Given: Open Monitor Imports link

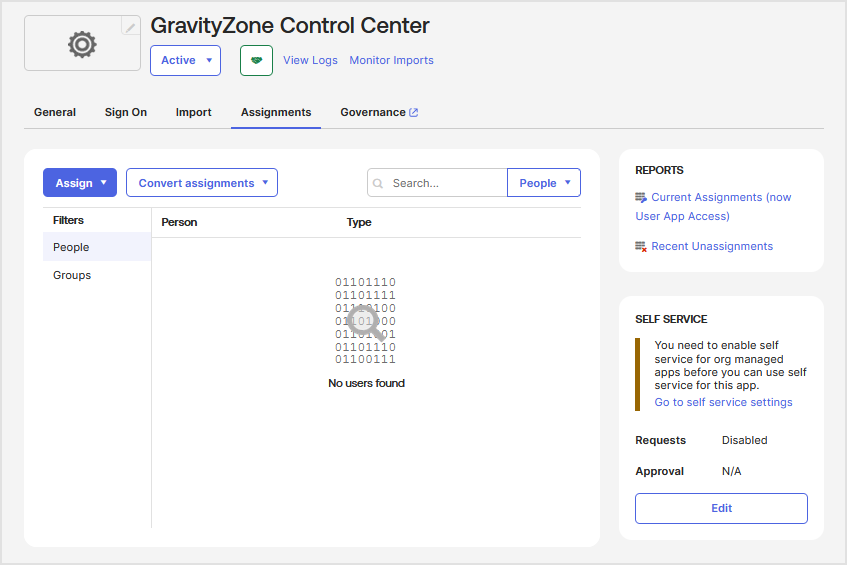Looking at the screenshot, I should pyautogui.click(x=392, y=60).
